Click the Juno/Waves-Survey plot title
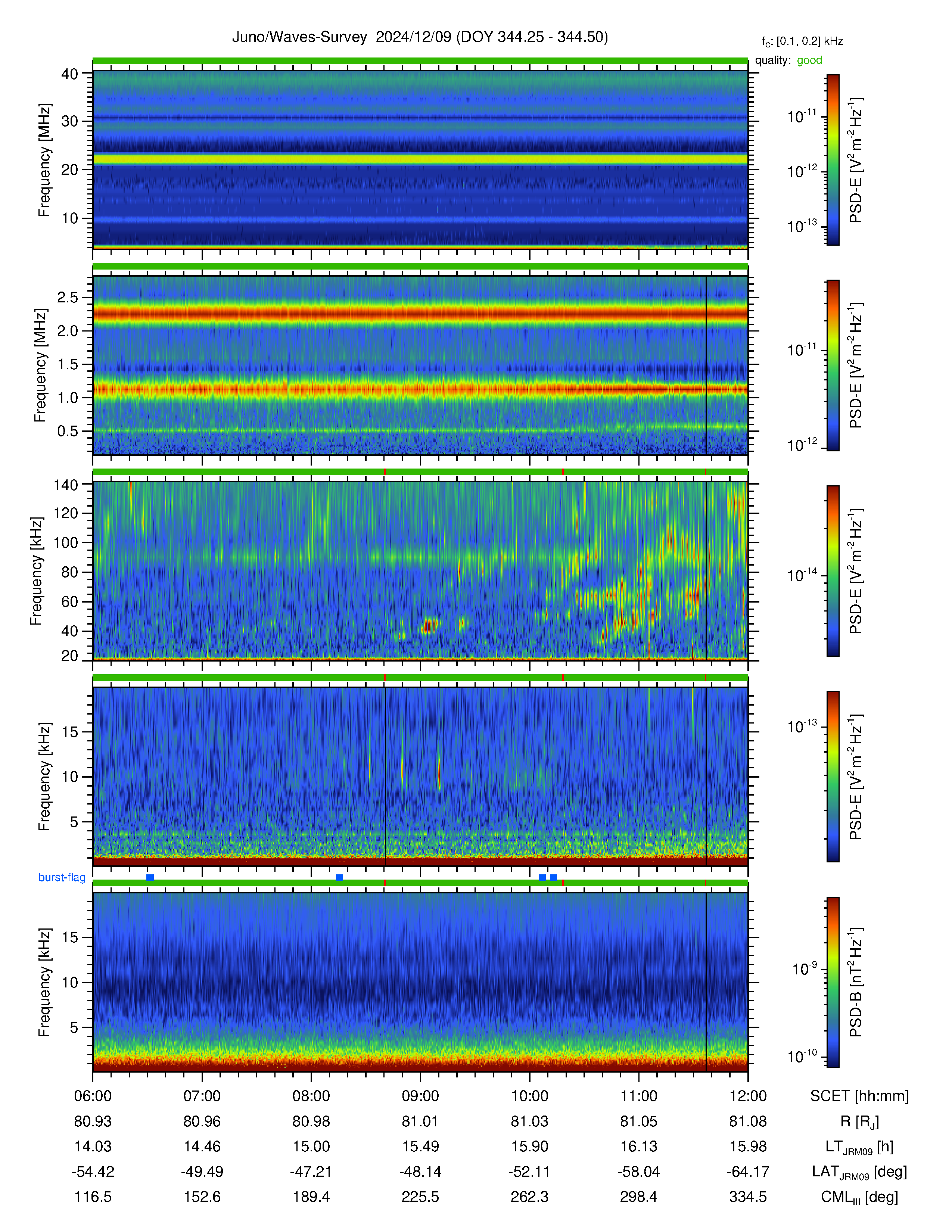Viewport: 952px width, 1232px height. pyautogui.click(x=420, y=37)
